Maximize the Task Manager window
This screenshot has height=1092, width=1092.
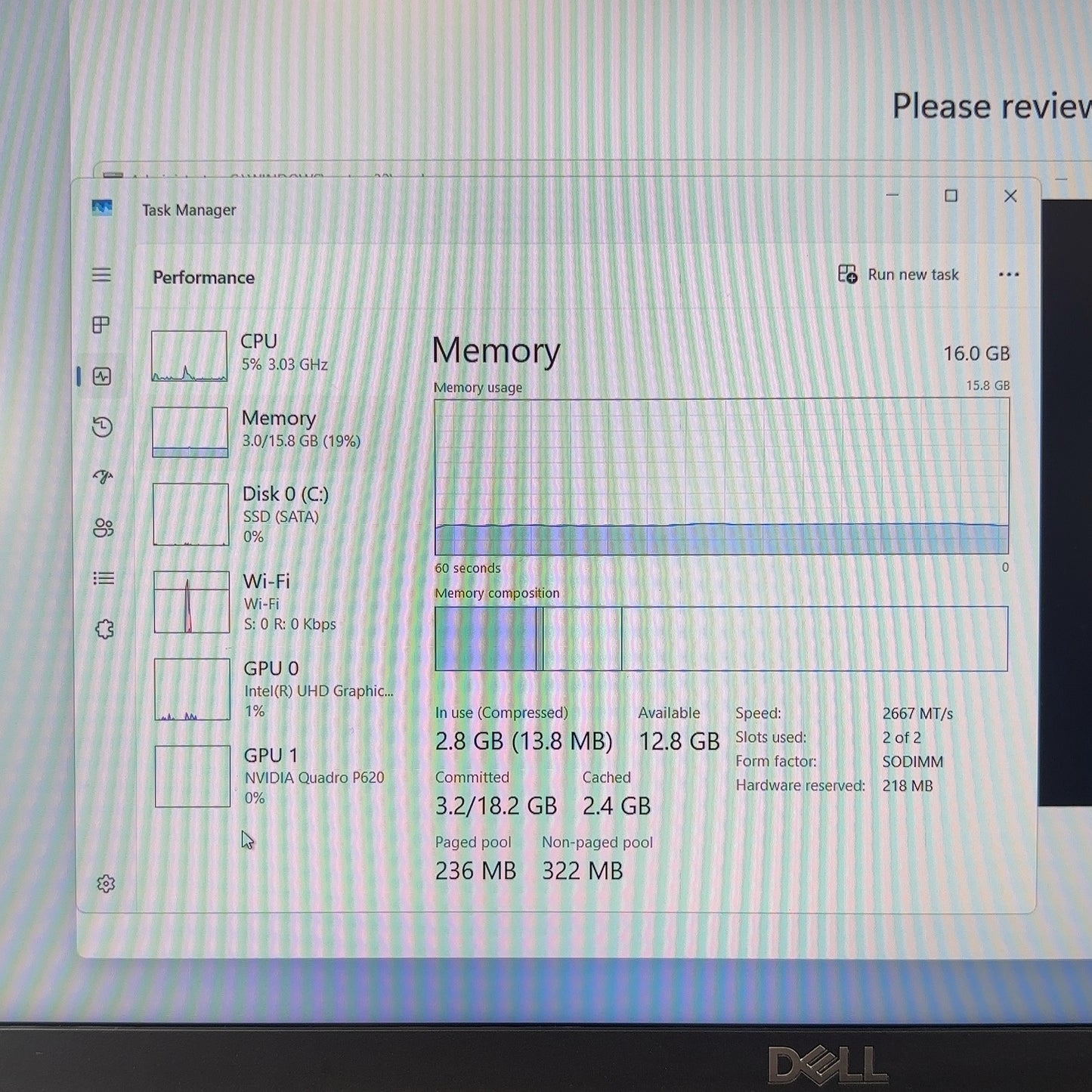951,196
